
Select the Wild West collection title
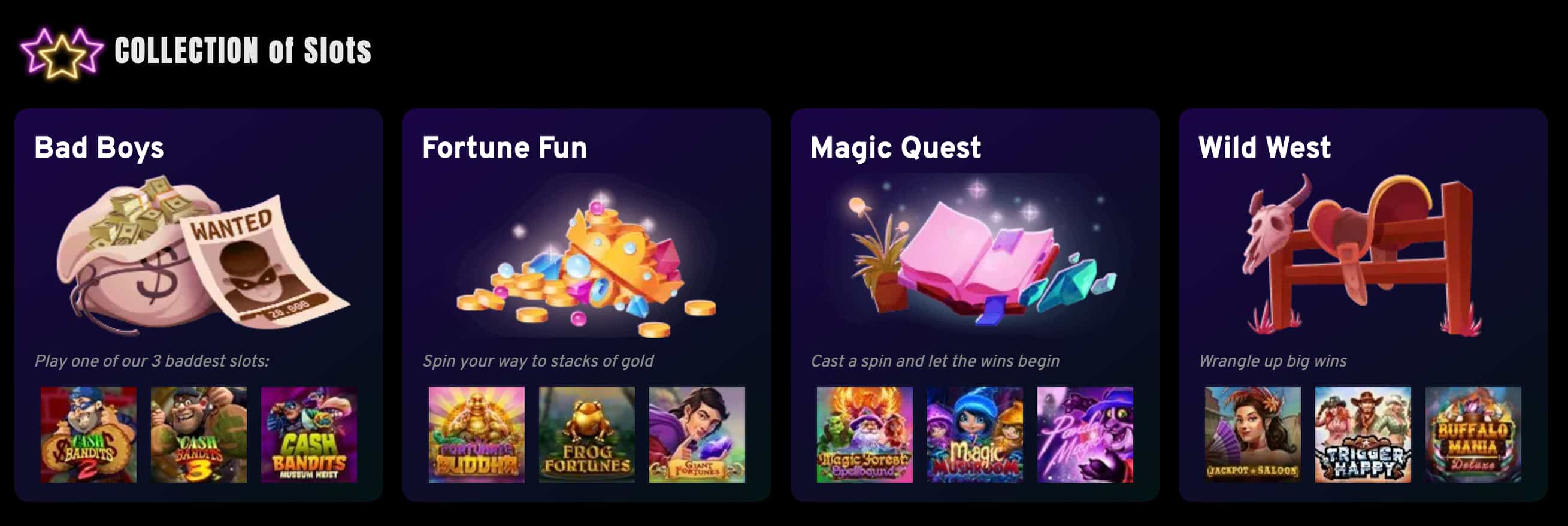[x=1264, y=147]
